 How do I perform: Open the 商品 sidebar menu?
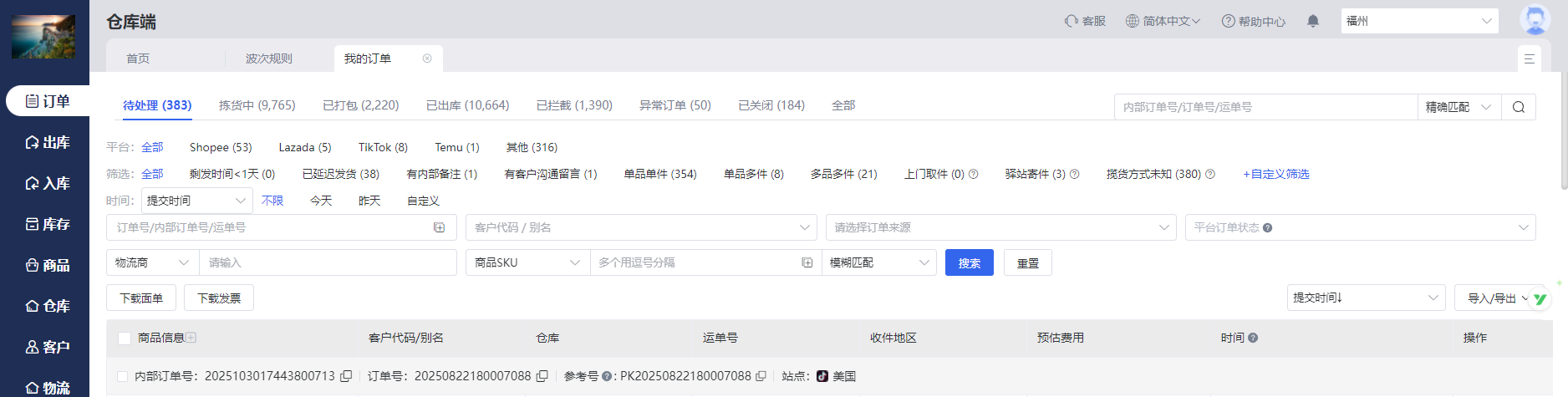pyautogui.click(x=48, y=265)
